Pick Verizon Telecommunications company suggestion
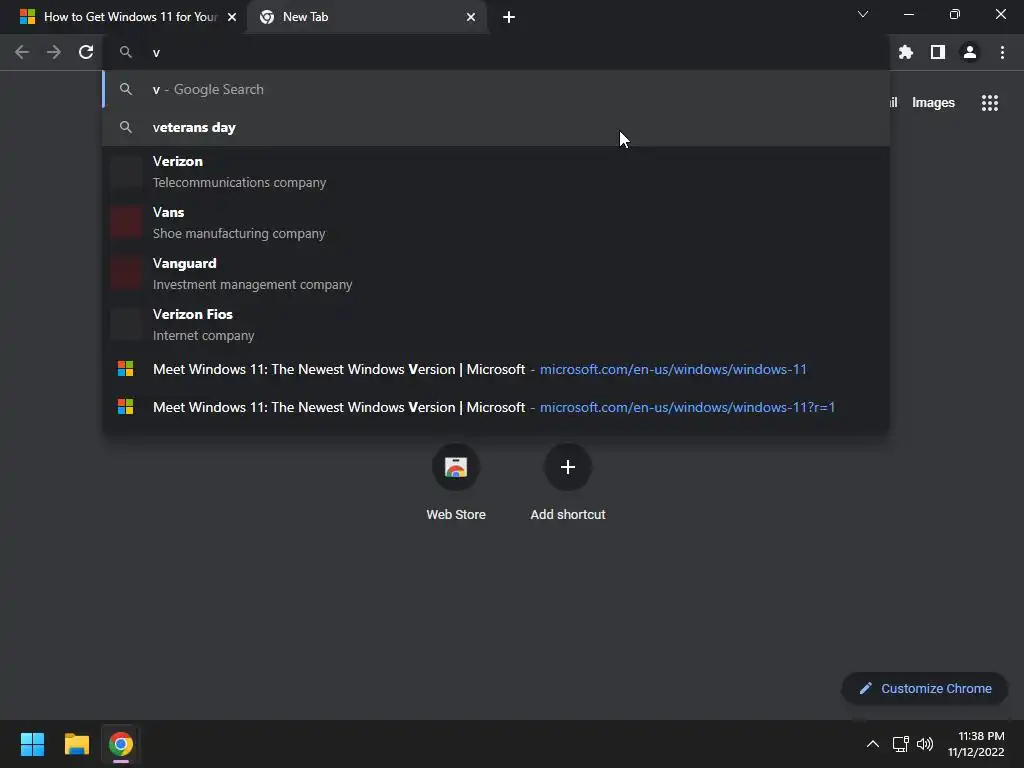 (496, 172)
